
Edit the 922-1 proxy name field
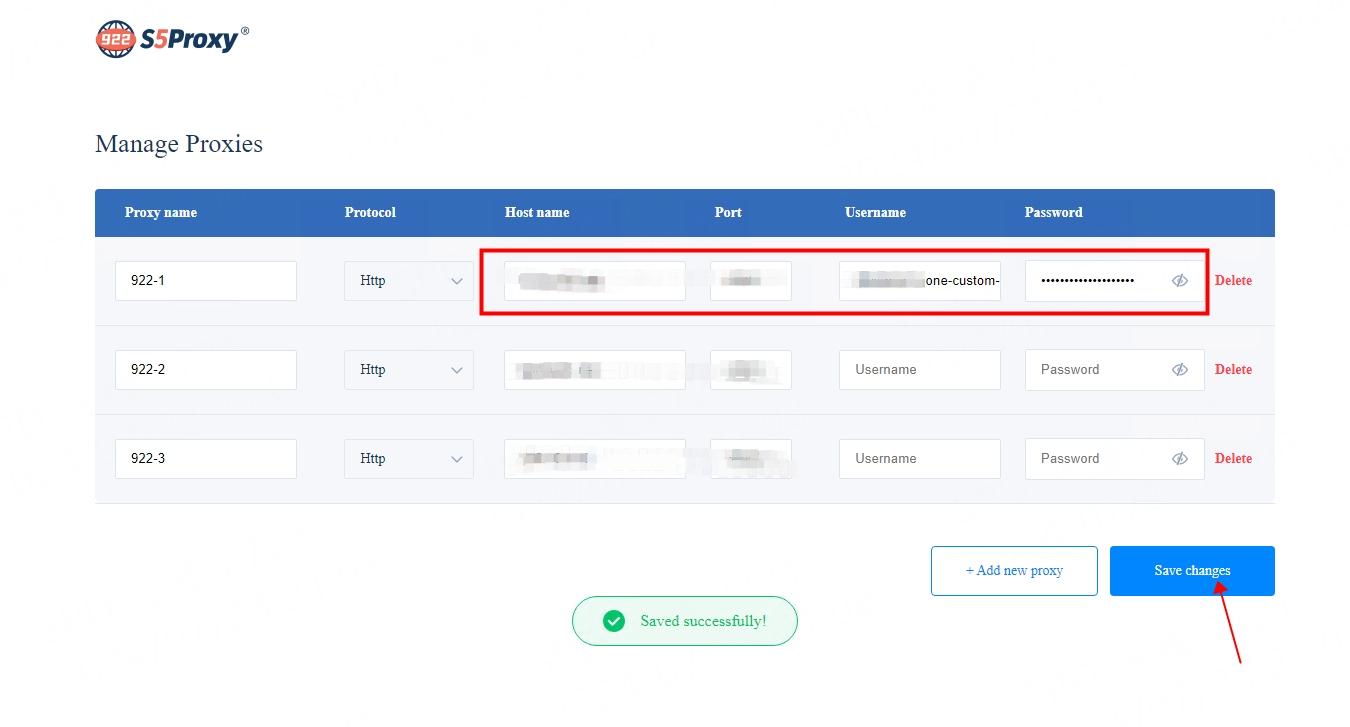[205, 281]
